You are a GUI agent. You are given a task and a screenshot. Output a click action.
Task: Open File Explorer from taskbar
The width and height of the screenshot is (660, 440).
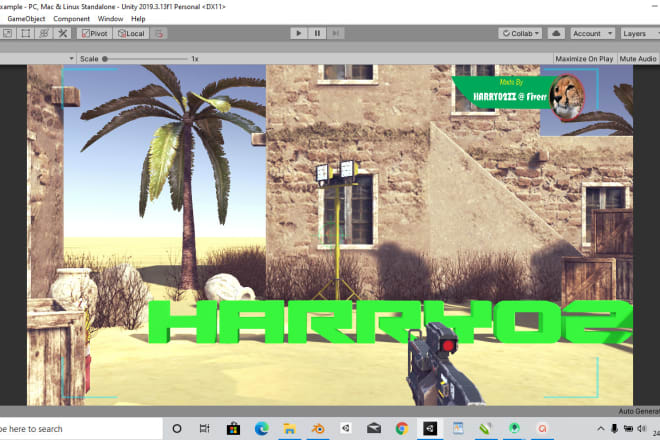point(290,429)
